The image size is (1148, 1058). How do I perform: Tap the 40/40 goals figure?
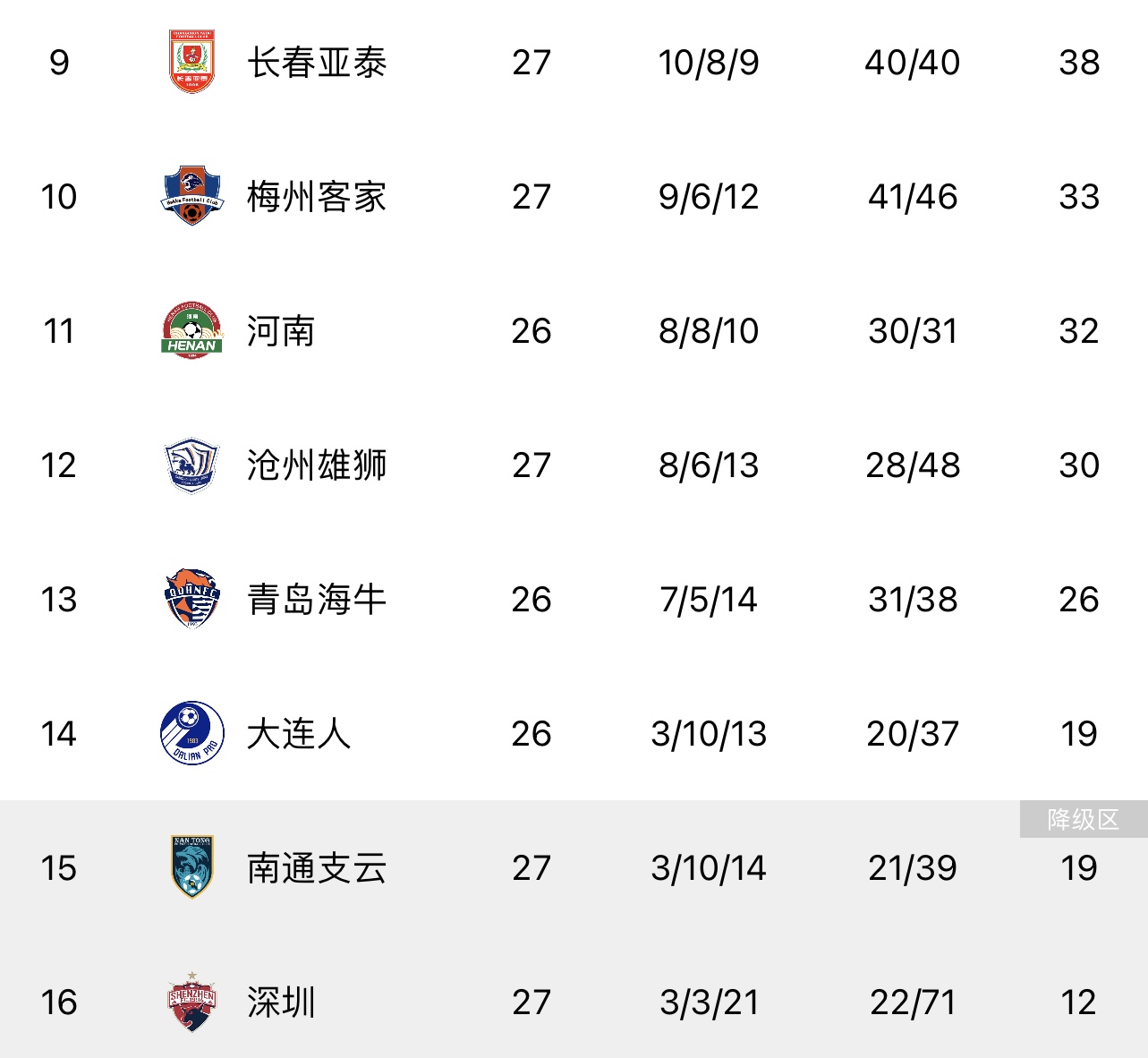click(x=912, y=63)
